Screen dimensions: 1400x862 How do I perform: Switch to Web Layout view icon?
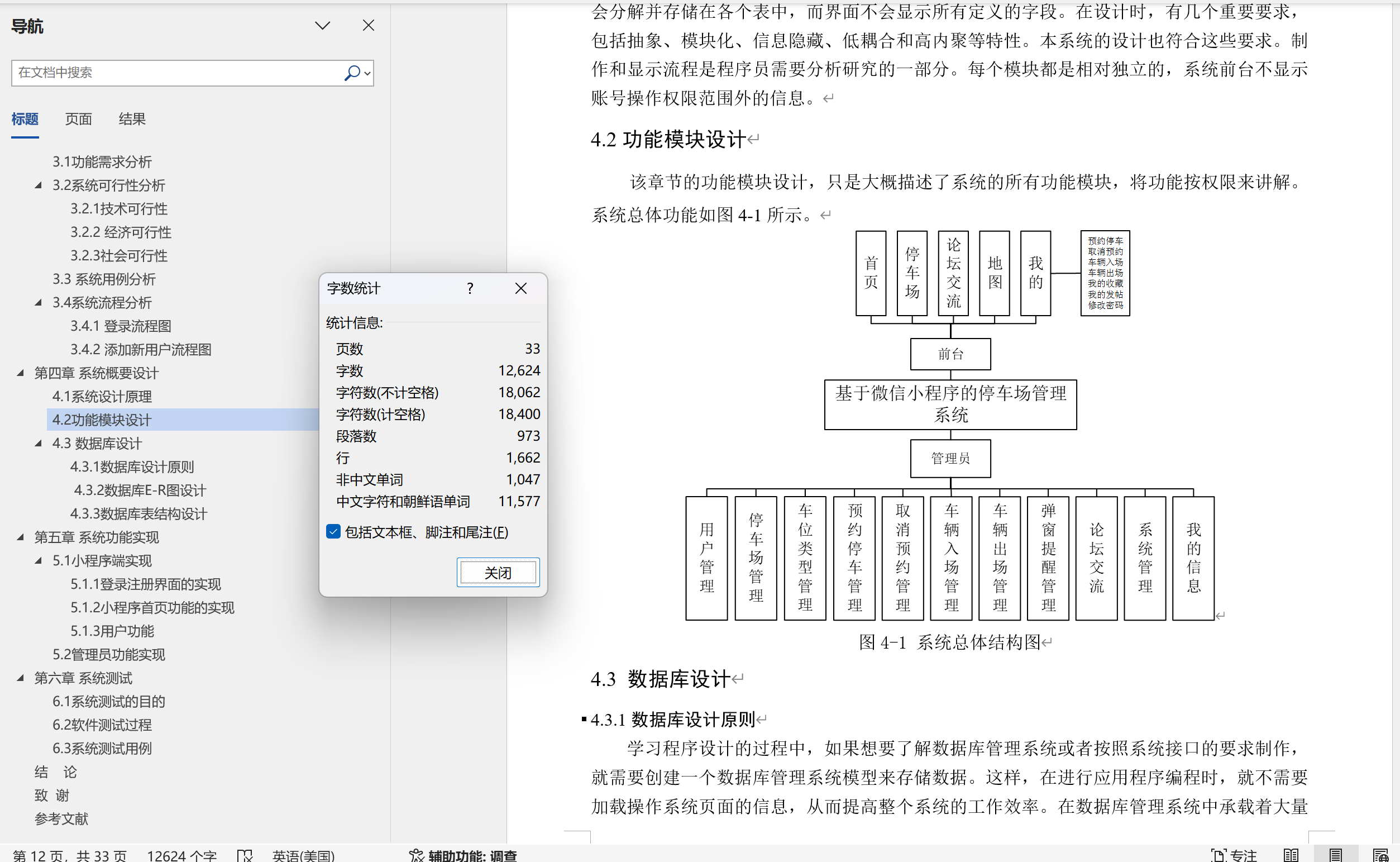[x=1380, y=855]
